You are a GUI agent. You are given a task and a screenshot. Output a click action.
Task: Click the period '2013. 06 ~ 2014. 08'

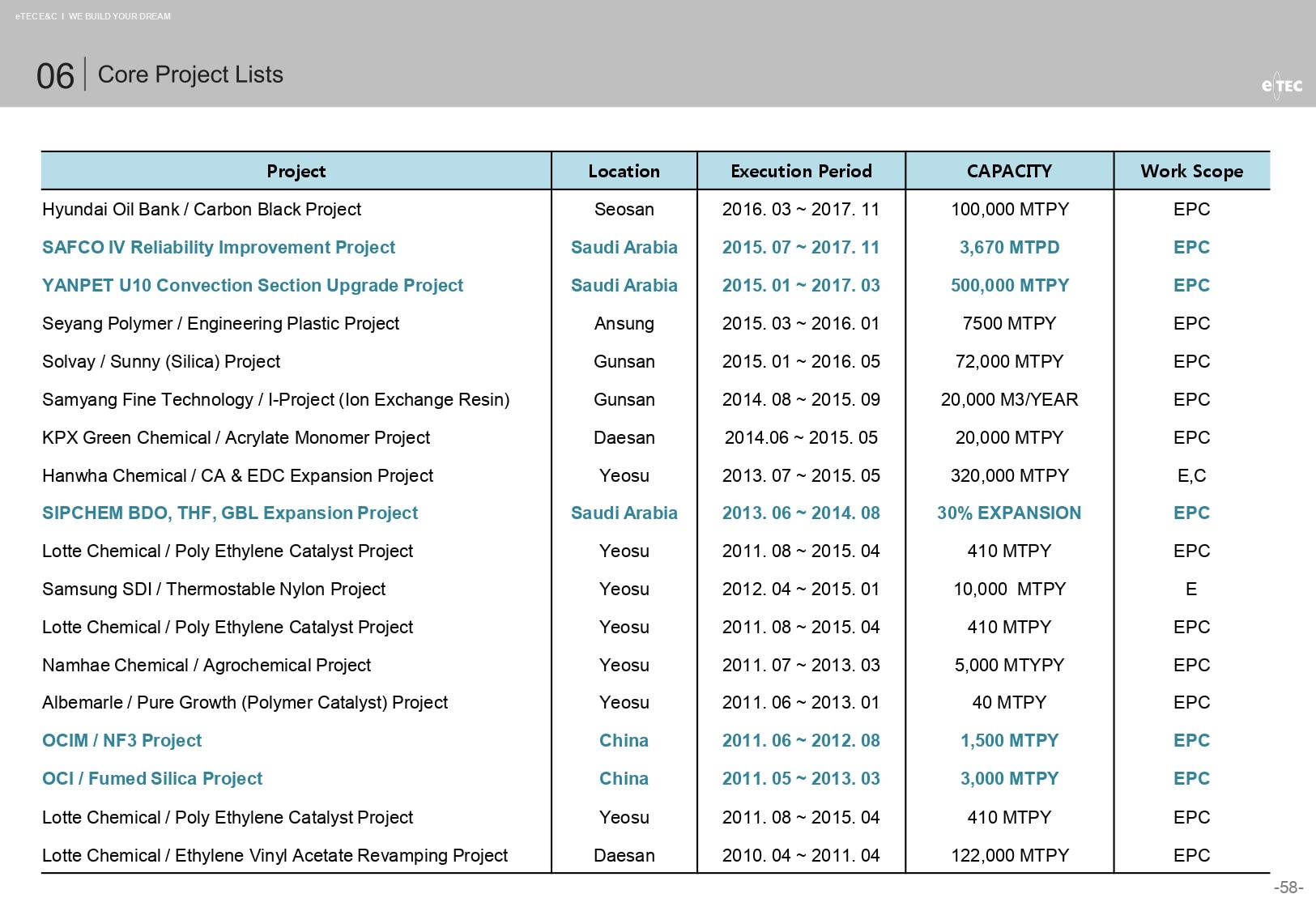[x=801, y=513]
